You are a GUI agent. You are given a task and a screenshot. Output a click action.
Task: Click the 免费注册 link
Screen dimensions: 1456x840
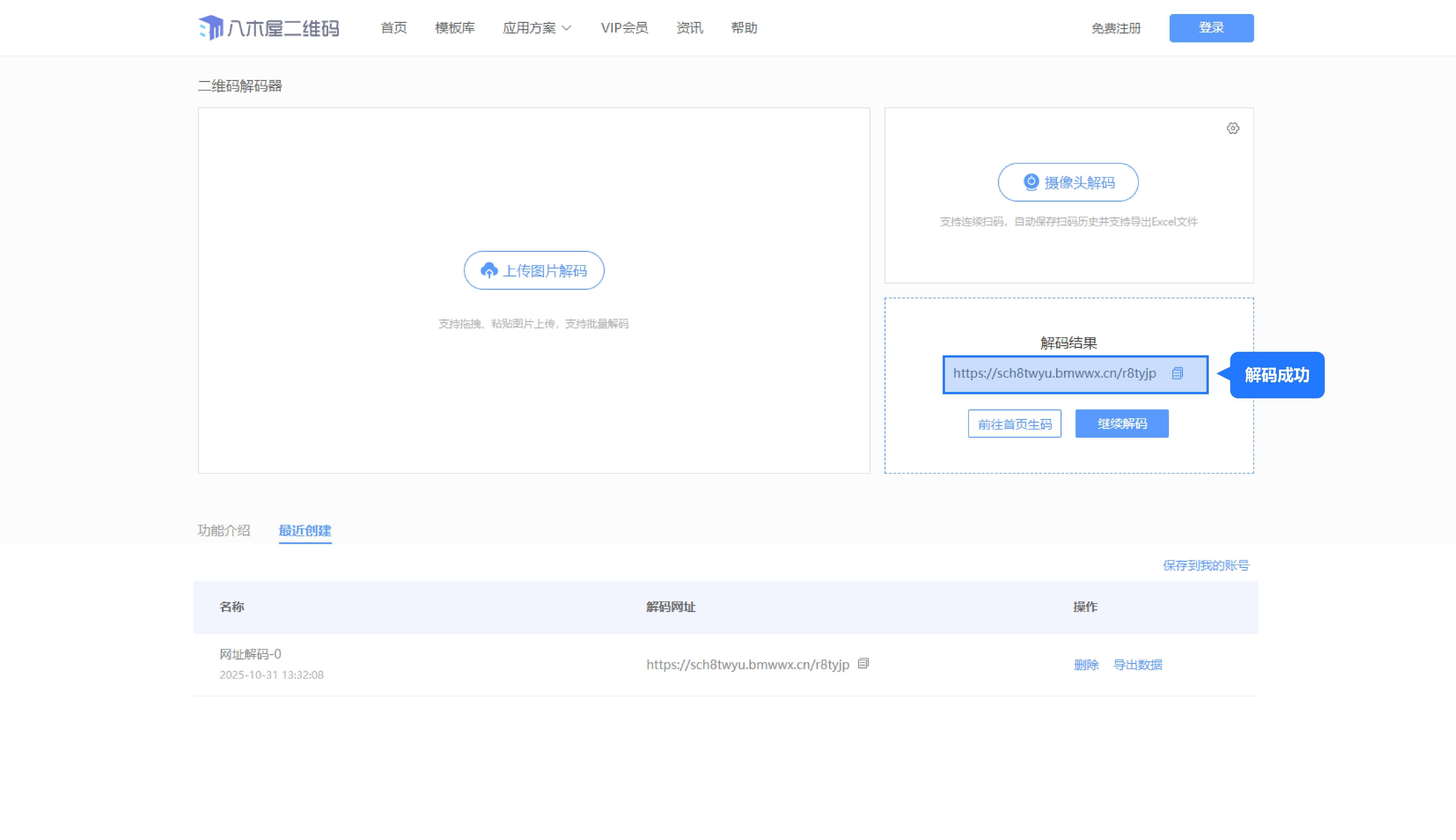coord(1116,28)
